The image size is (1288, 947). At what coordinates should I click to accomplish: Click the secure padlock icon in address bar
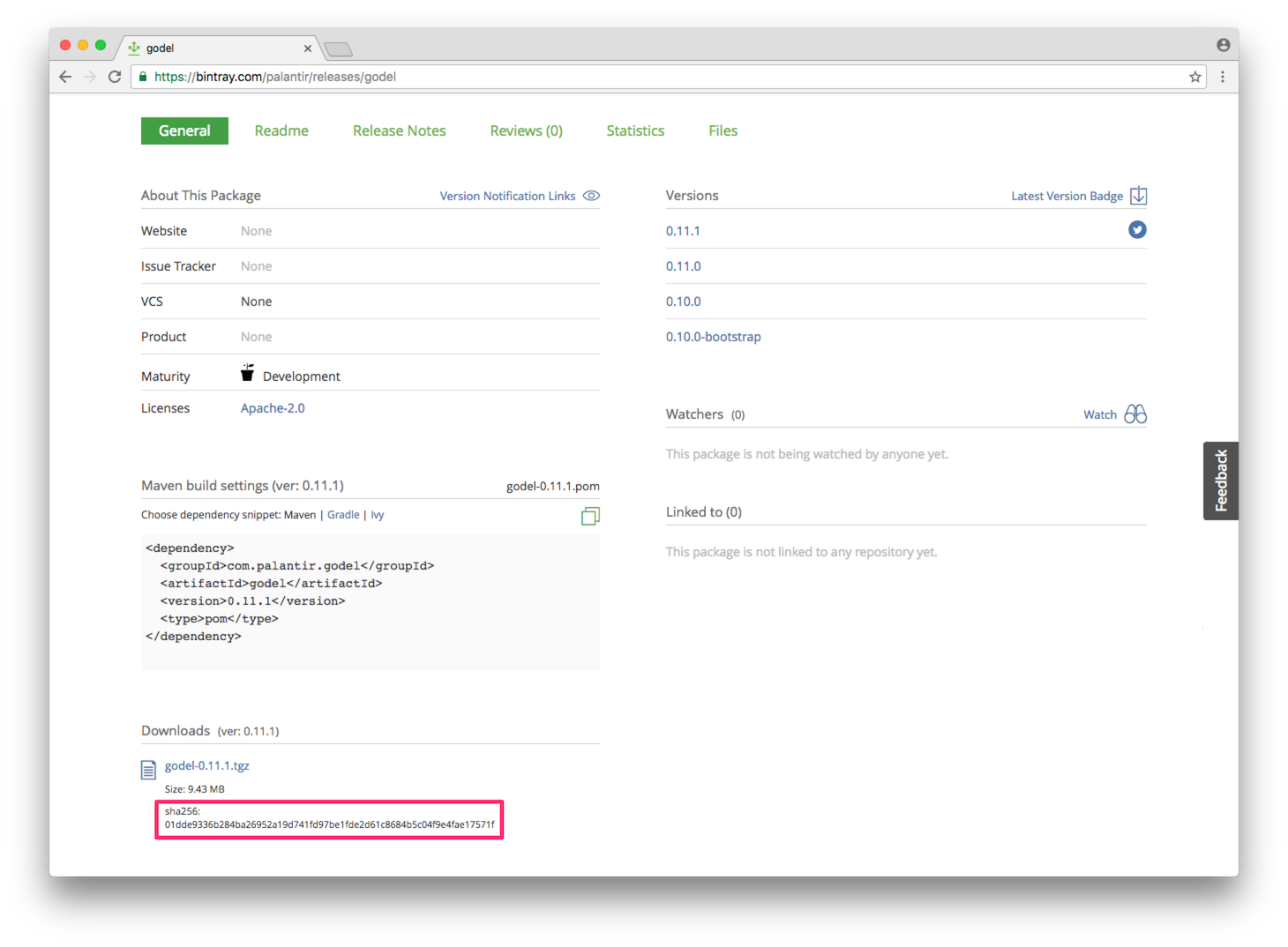point(143,77)
